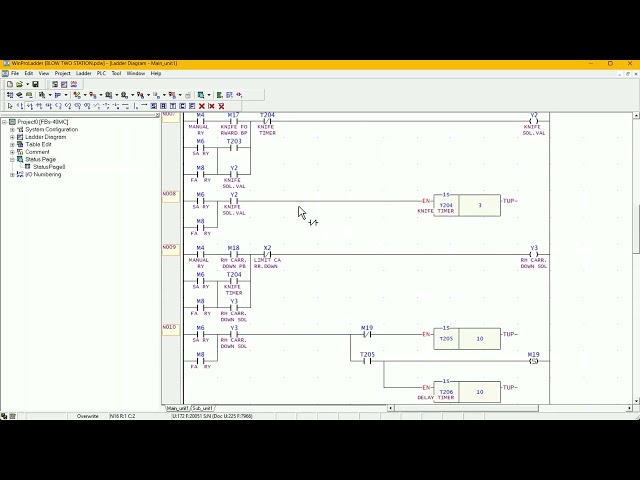640x480 pixels.
Task: Select the M19 set coil output
Action: [x=533, y=361]
